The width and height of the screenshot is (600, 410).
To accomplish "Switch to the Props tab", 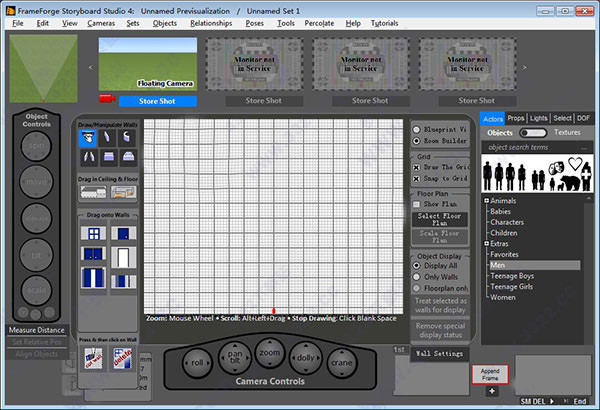I will (516, 118).
